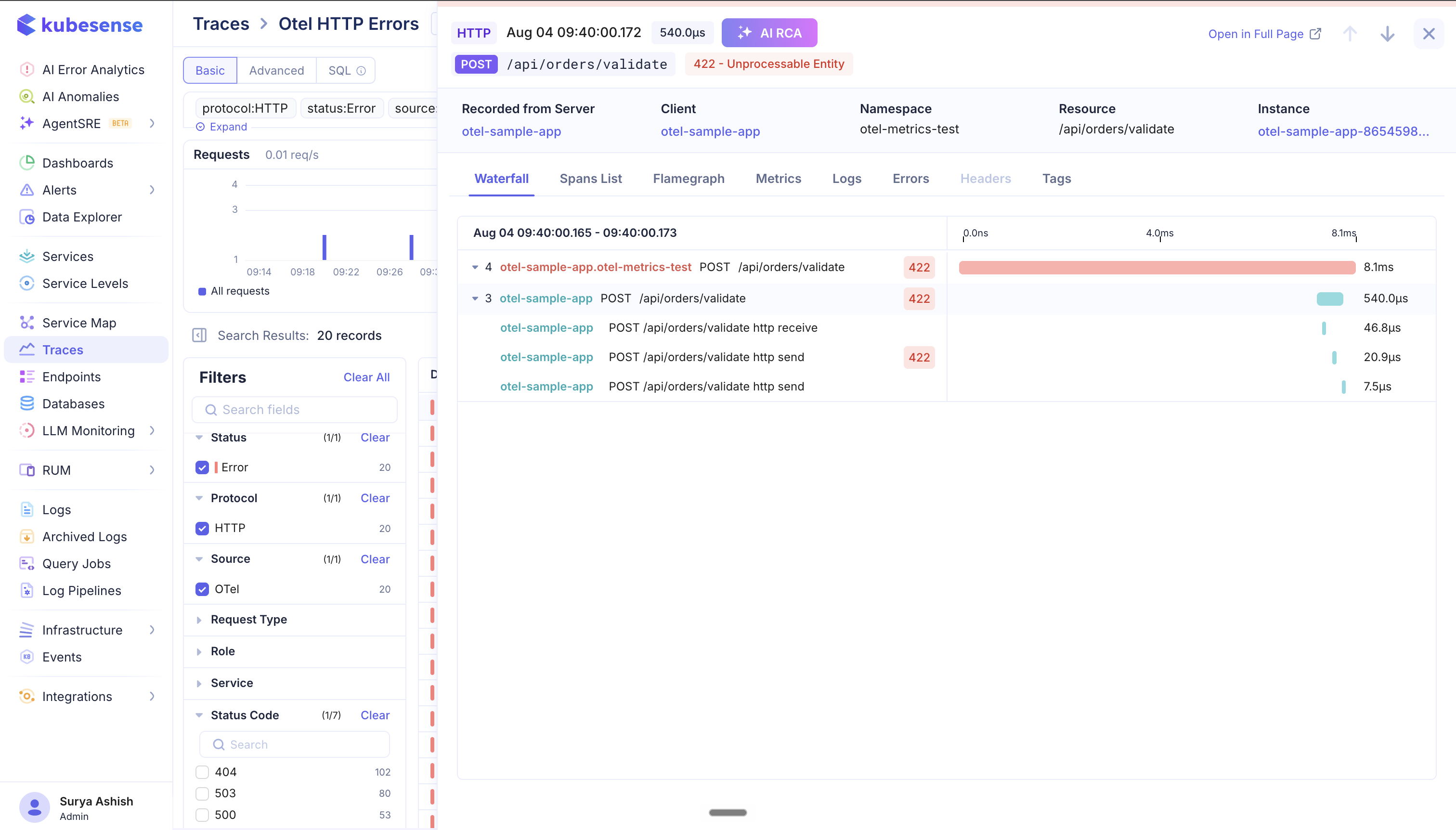Click the 540.0µs teal span bar

(1329, 298)
